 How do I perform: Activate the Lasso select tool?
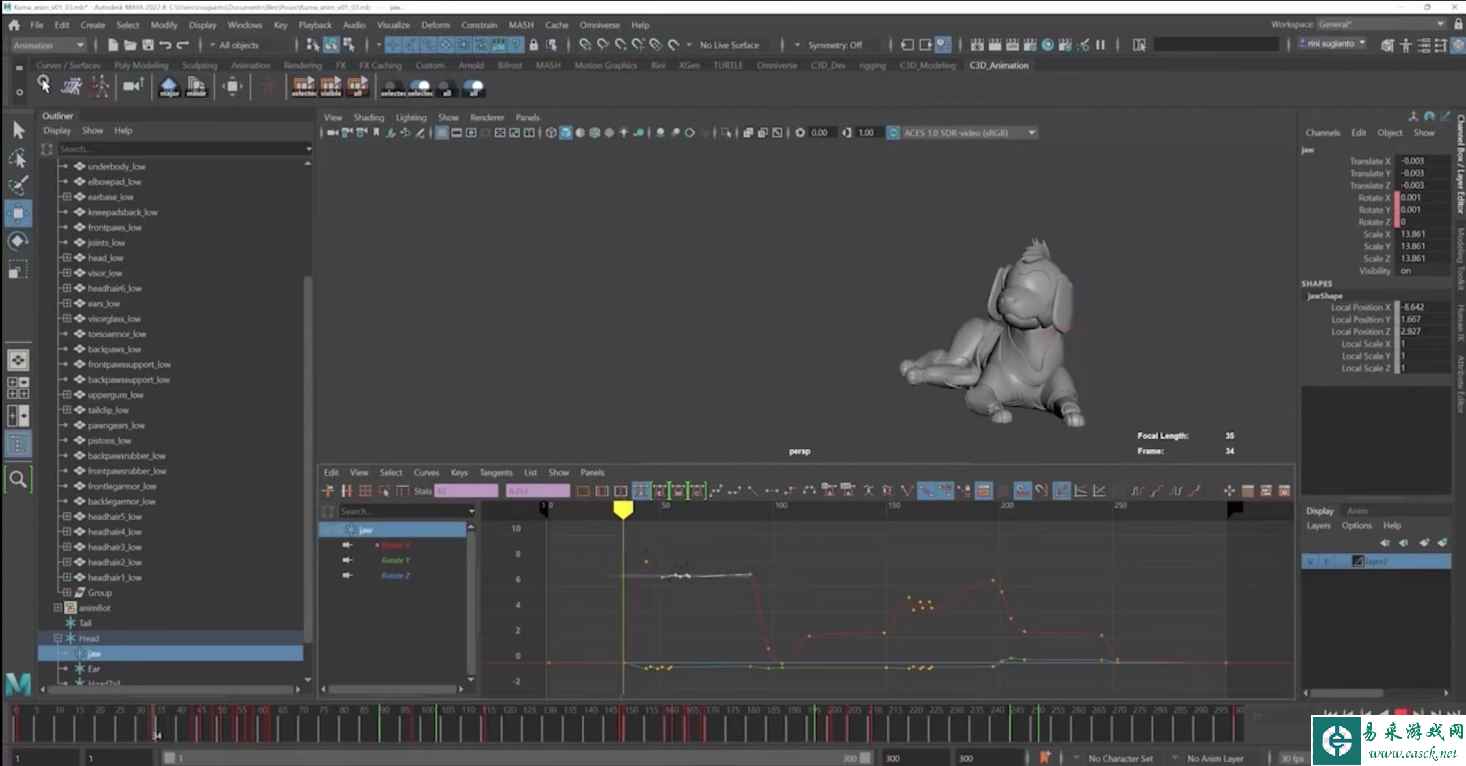pos(18,158)
